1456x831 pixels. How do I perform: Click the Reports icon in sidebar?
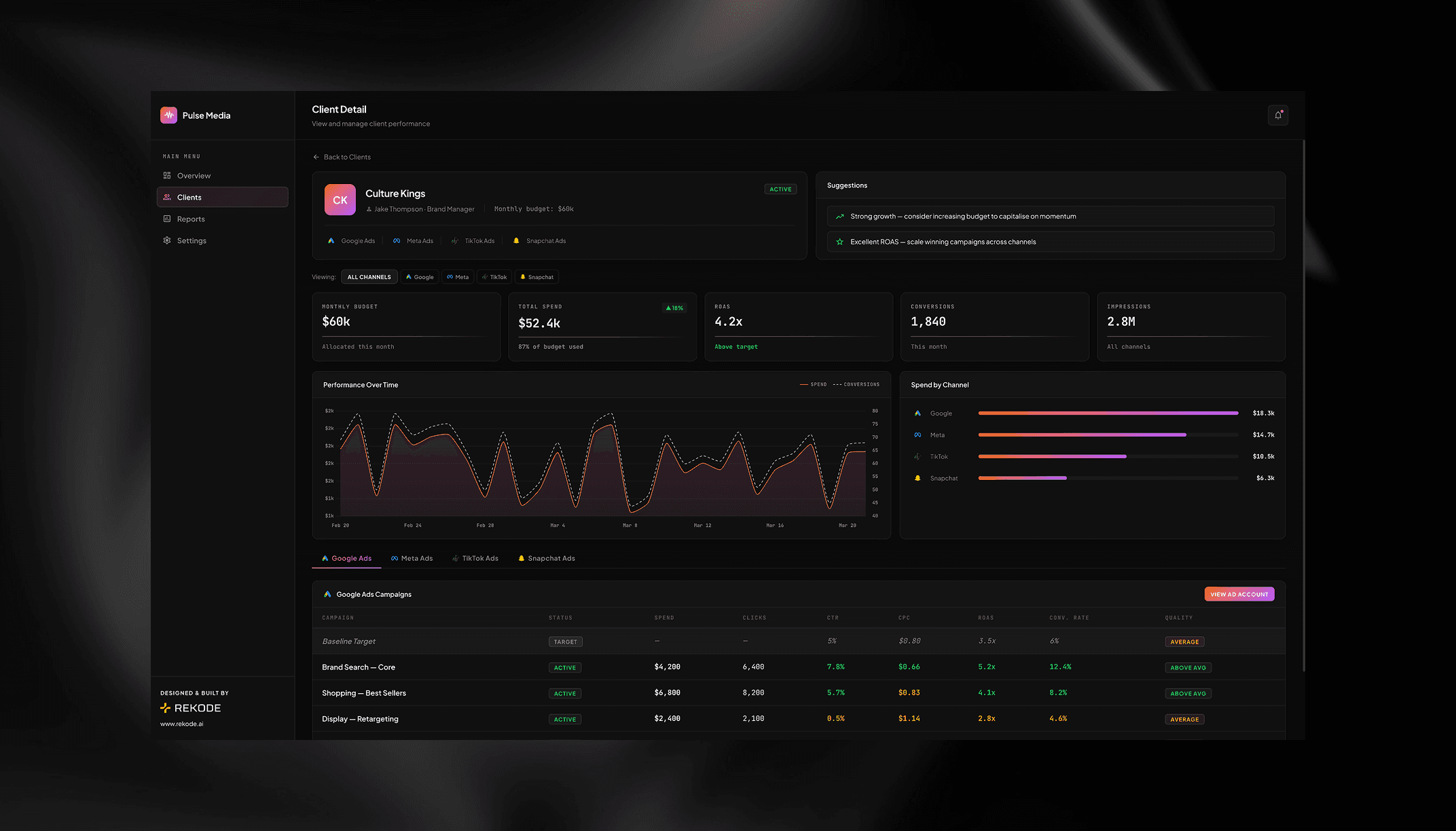[167, 219]
